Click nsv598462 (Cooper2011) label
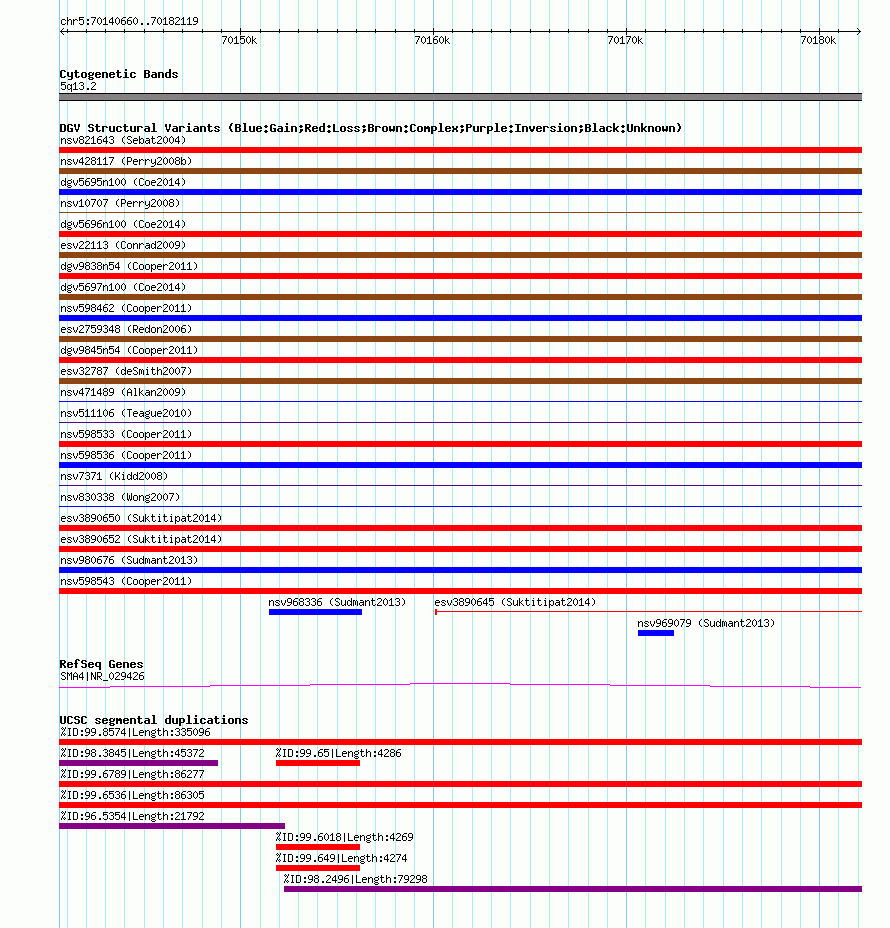 pyautogui.click(x=126, y=308)
